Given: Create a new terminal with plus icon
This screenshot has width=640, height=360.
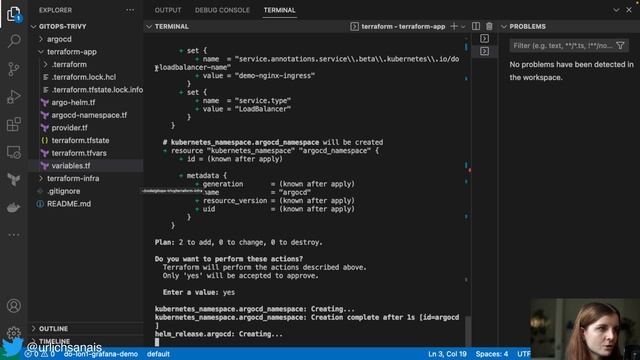Looking at the screenshot, I should point(453,26).
